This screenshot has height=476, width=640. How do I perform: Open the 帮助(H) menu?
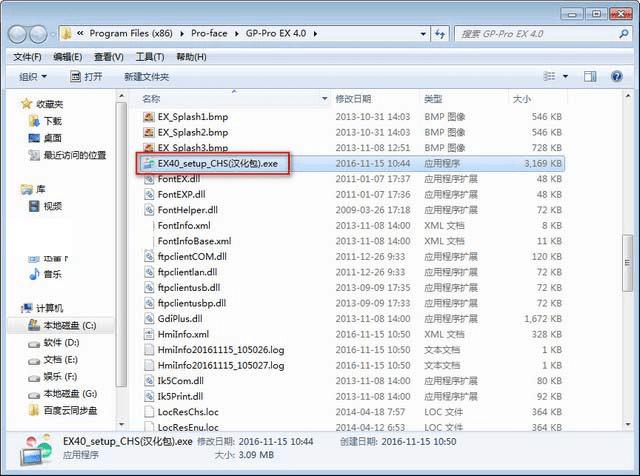(191, 57)
